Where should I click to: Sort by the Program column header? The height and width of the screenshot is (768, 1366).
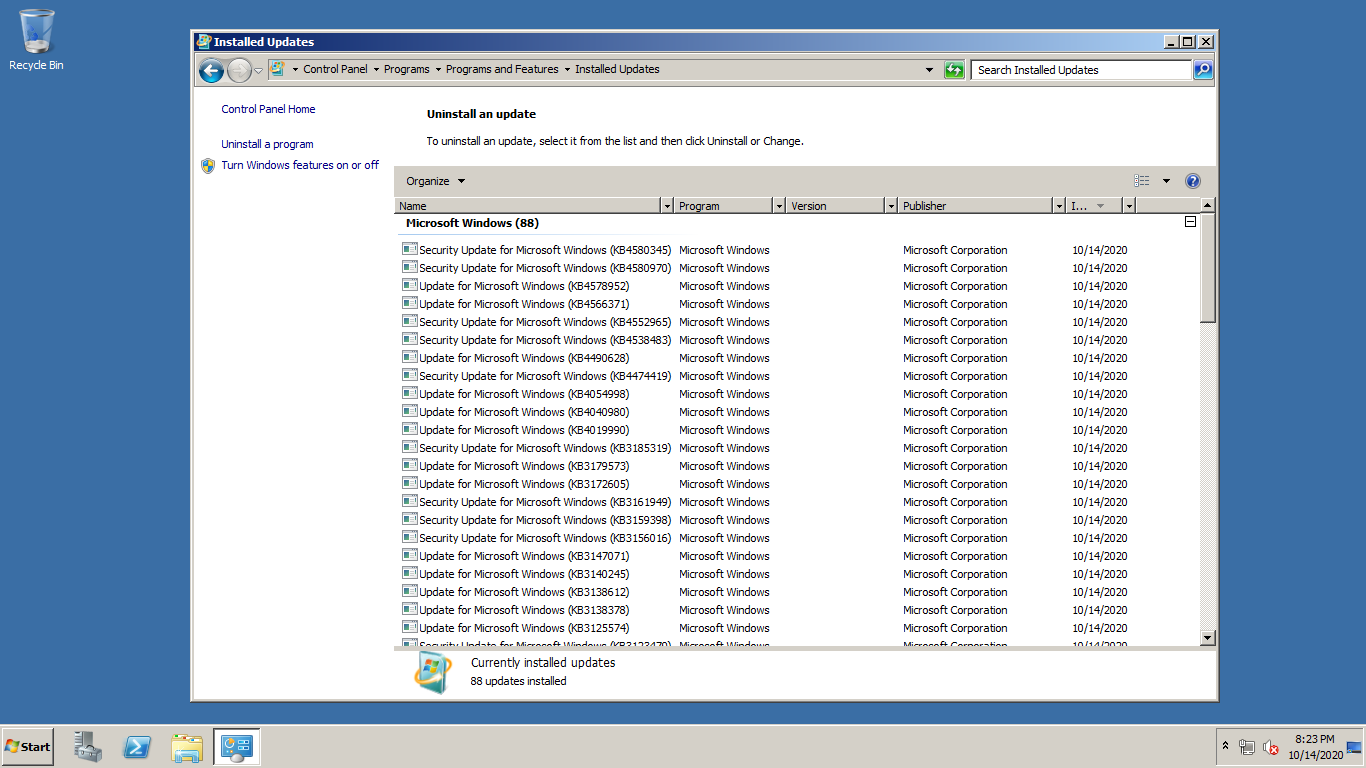pyautogui.click(x=724, y=206)
